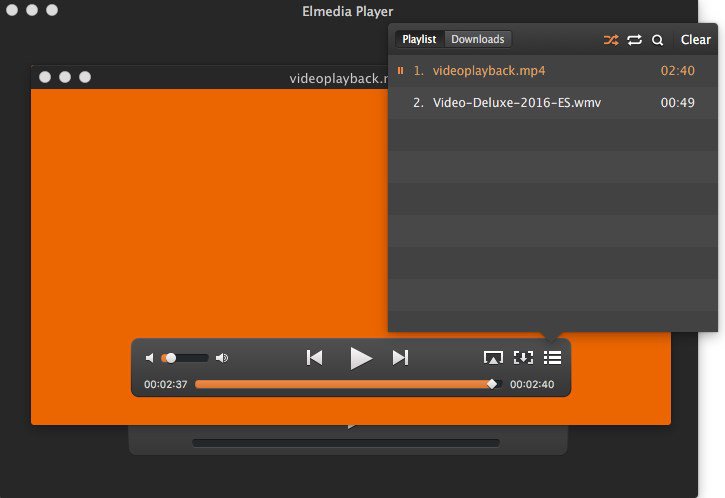The image size is (725, 498).
Task: Click the loud speaker max volume icon
Action: pyautogui.click(x=222, y=358)
